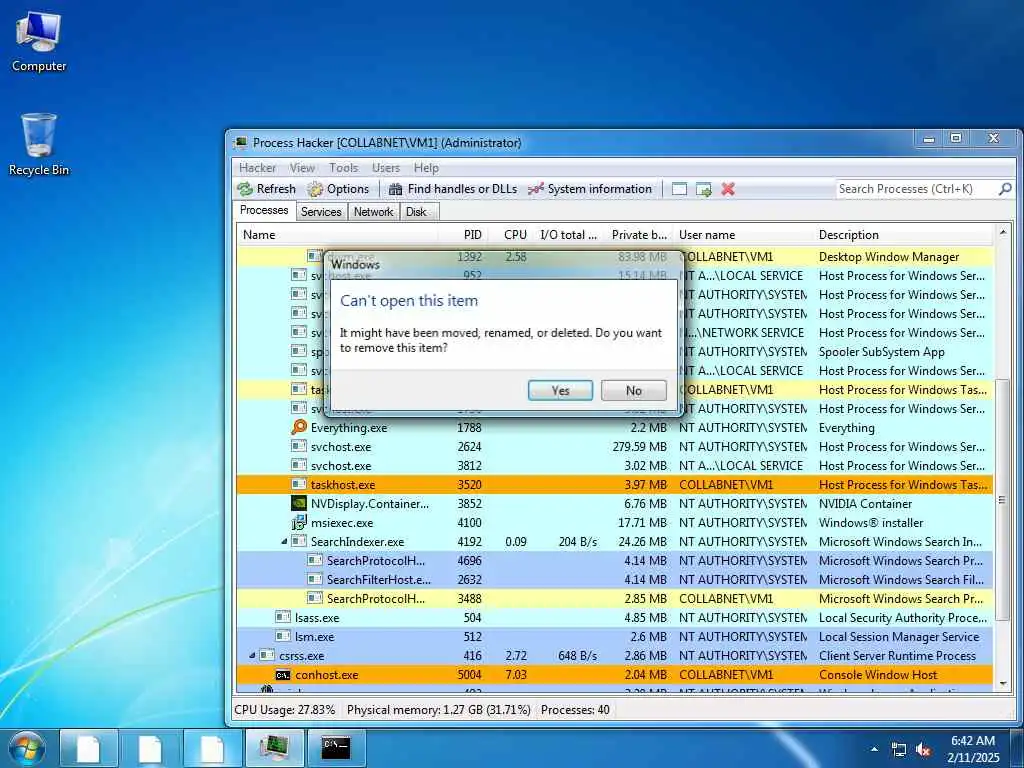Open the Windows Start button
The width and height of the screenshot is (1024, 768).
(x=27, y=748)
